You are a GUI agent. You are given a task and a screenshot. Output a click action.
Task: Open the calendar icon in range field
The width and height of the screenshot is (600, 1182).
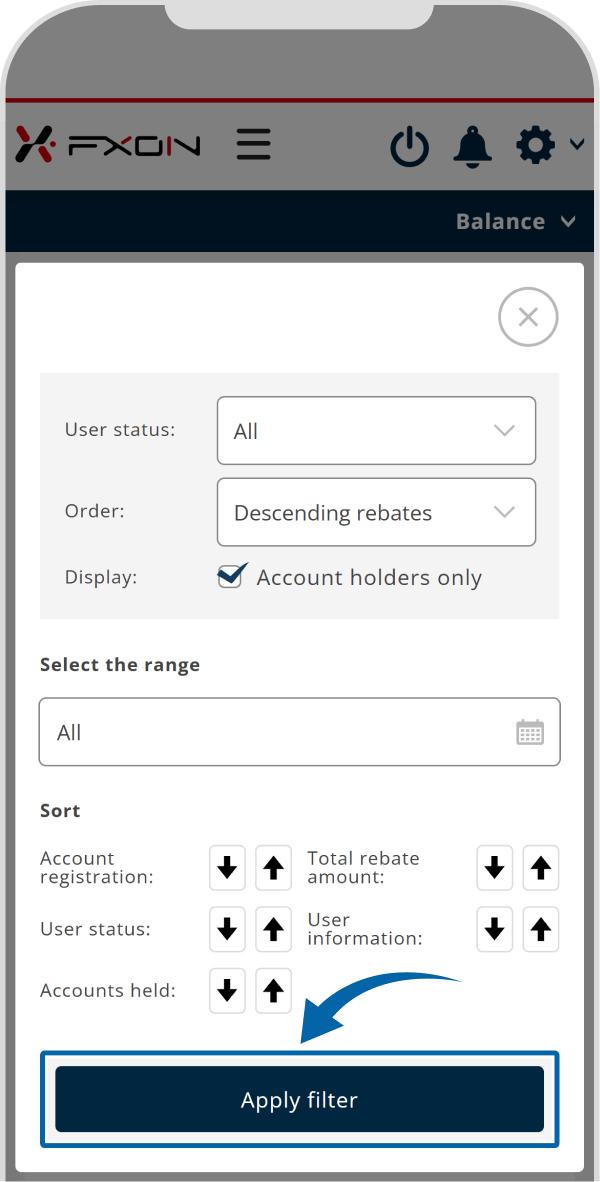point(530,732)
